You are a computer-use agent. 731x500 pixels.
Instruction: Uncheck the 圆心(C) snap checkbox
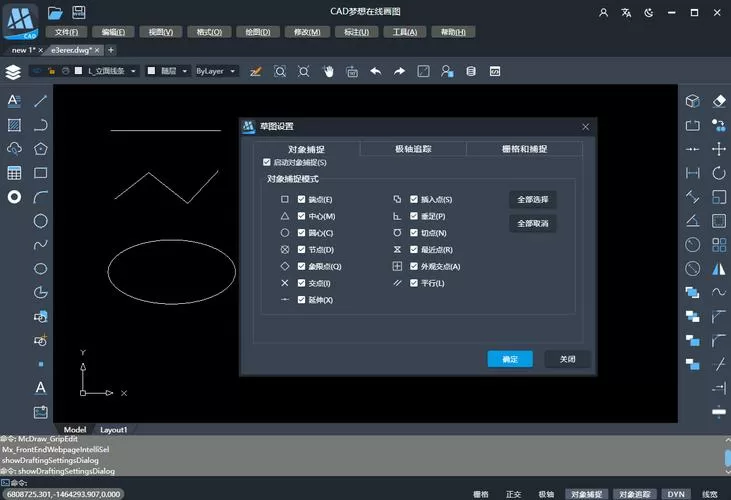301,233
